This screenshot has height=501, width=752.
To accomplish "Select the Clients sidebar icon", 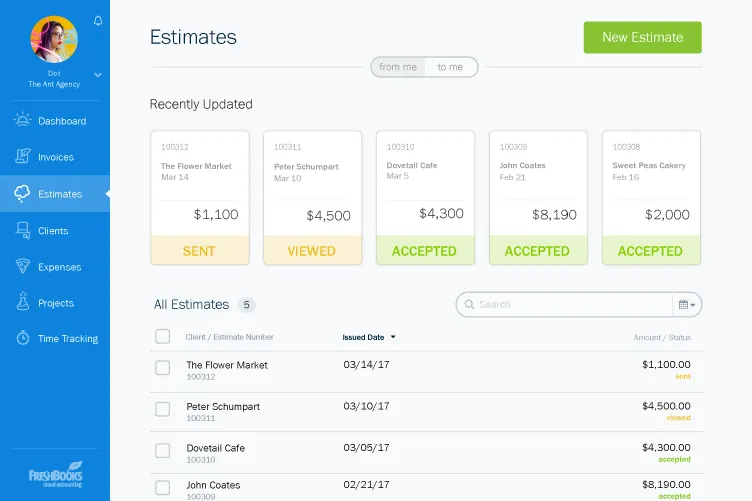I will click(x=23, y=230).
